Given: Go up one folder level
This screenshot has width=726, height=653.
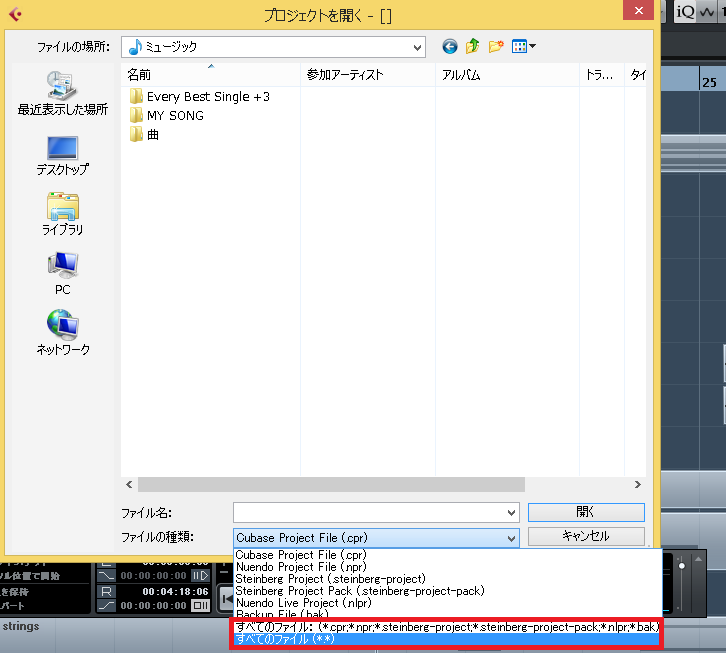Looking at the screenshot, I should (x=472, y=46).
